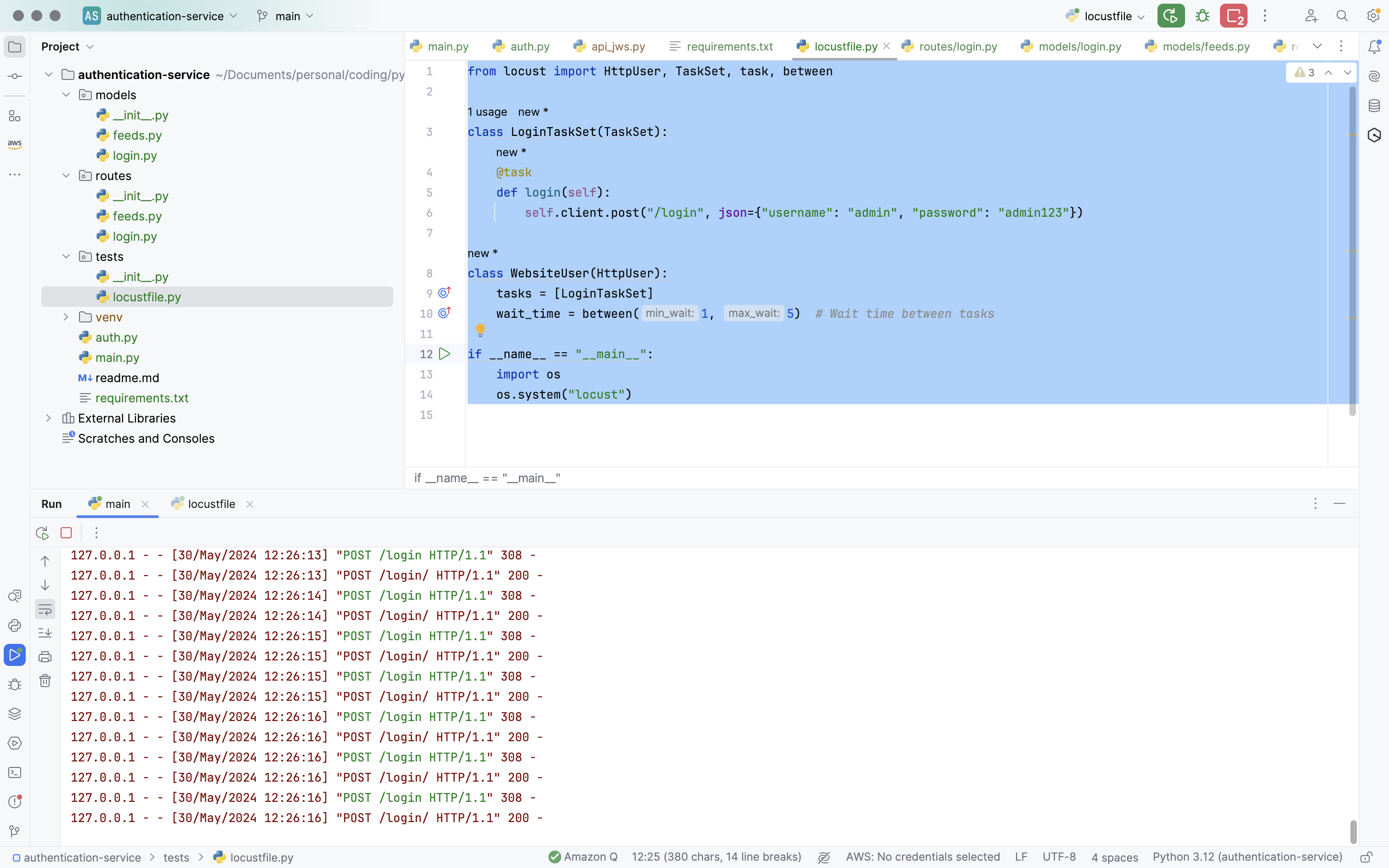
Task: Switch to locustfile tab in Run panel
Action: click(204, 504)
